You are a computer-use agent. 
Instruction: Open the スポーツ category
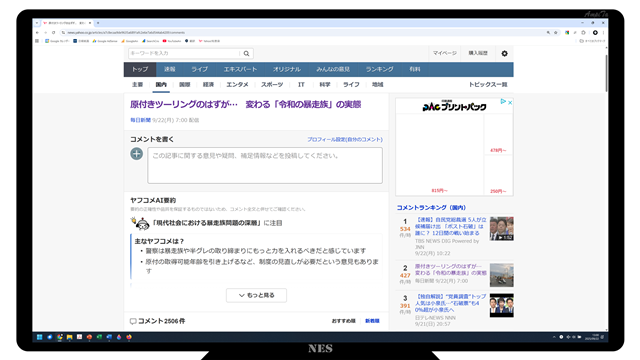[x=272, y=84]
